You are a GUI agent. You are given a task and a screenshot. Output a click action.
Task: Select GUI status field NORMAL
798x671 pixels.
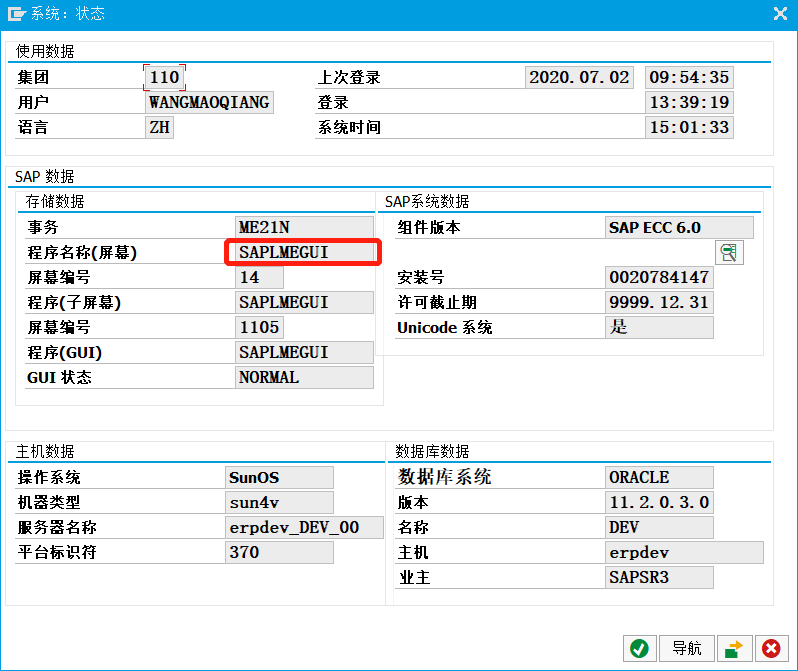pyautogui.click(x=304, y=377)
